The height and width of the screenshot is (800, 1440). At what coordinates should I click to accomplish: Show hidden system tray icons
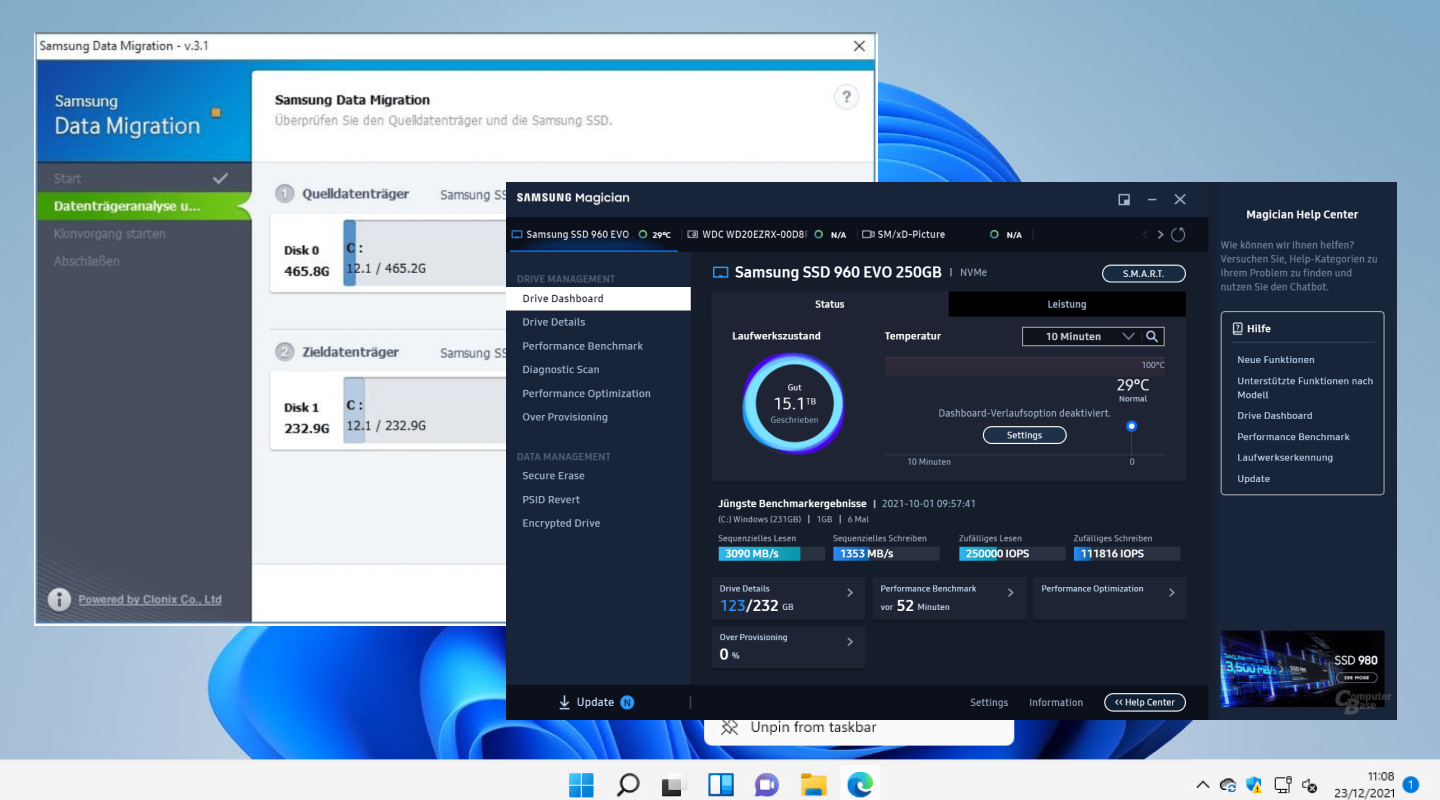[1203, 786]
